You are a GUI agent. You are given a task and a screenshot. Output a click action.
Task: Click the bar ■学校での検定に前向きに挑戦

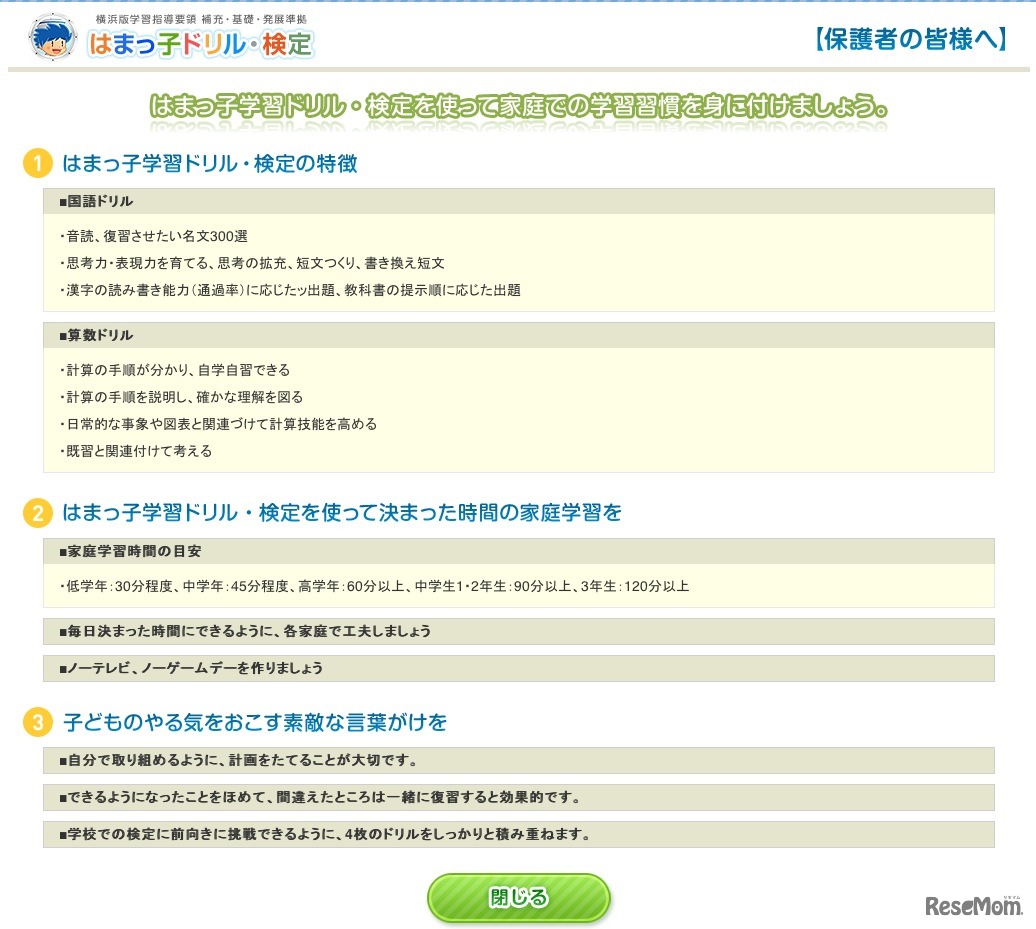[519, 835]
